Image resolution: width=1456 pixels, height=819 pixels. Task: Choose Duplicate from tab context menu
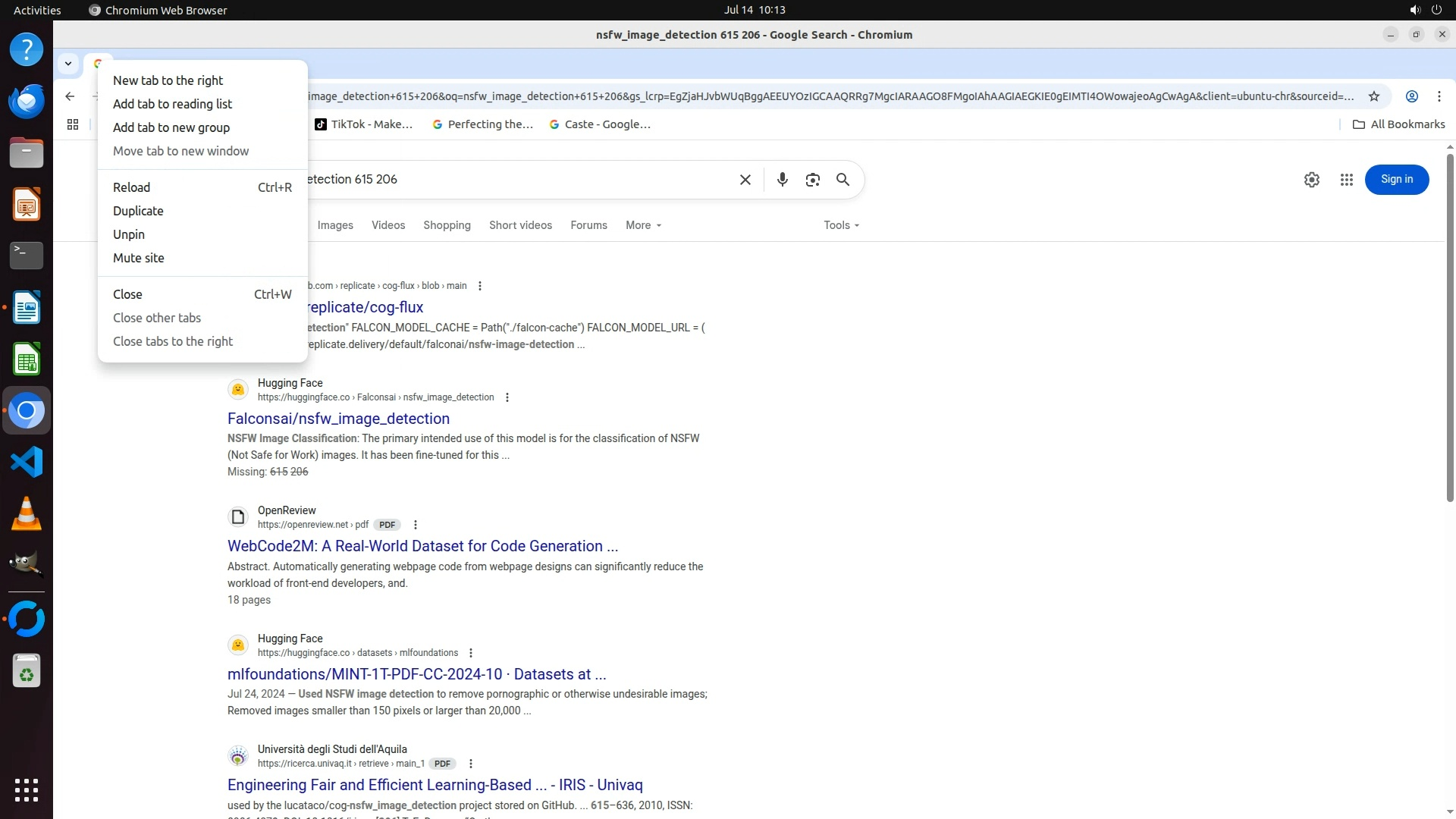(138, 211)
